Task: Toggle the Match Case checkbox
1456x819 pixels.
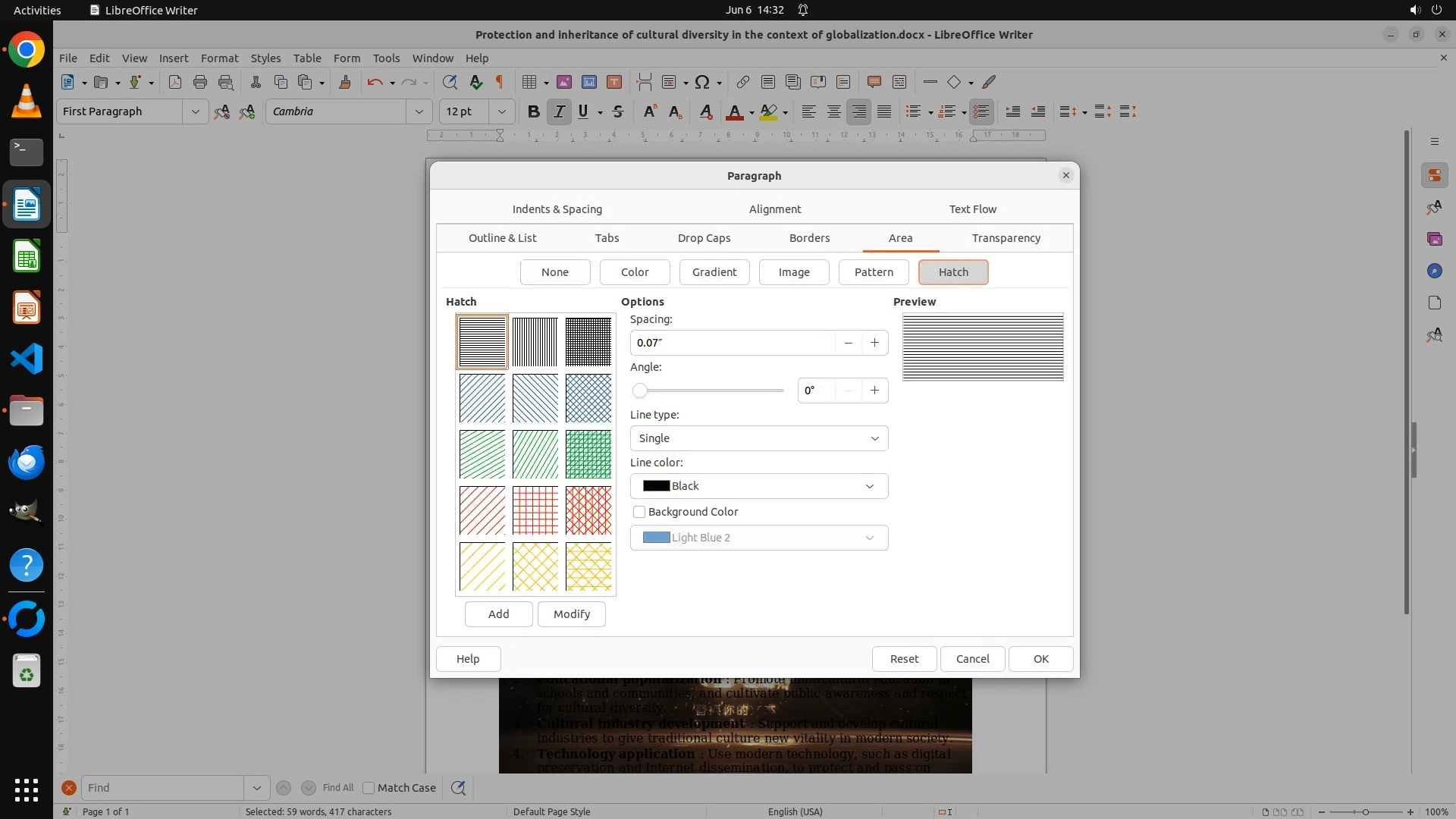Action: point(369,788)
